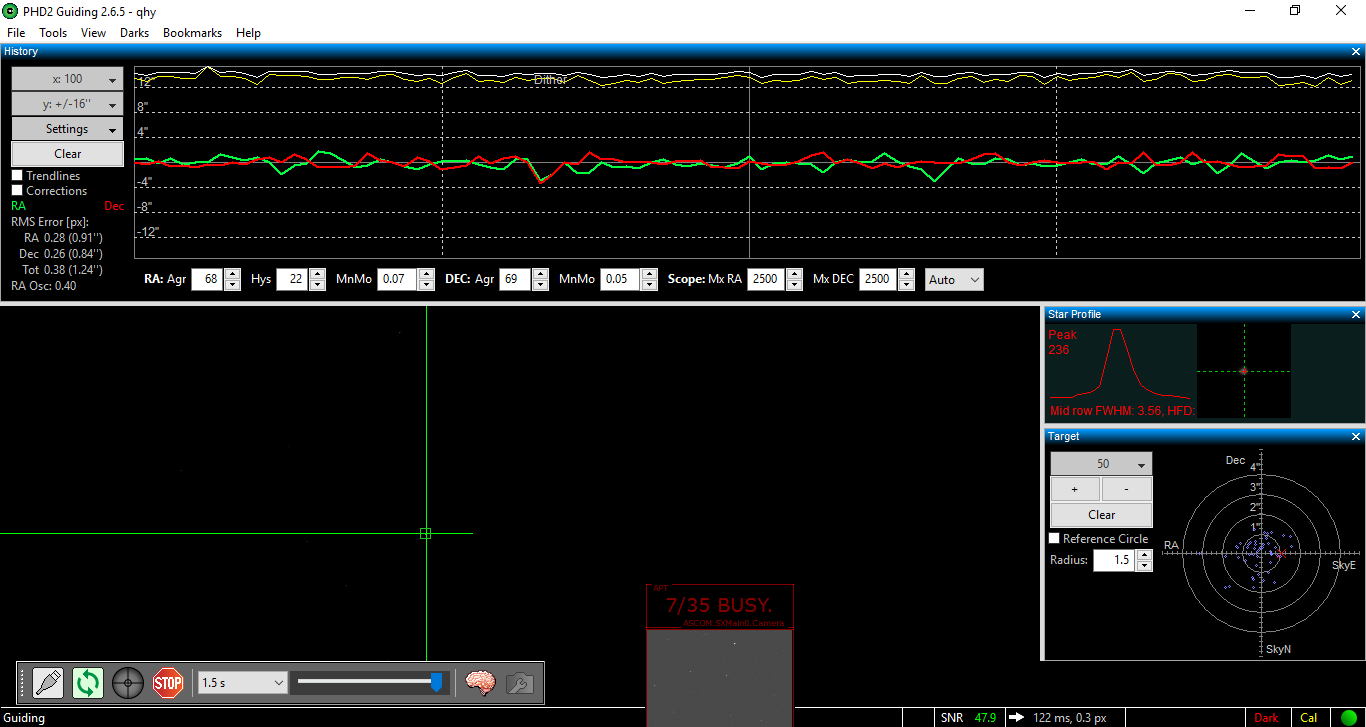The width and height of the screenshot is (1366, 727).
Task: Open the Bookmarks menu
Action: pos(192,33)
